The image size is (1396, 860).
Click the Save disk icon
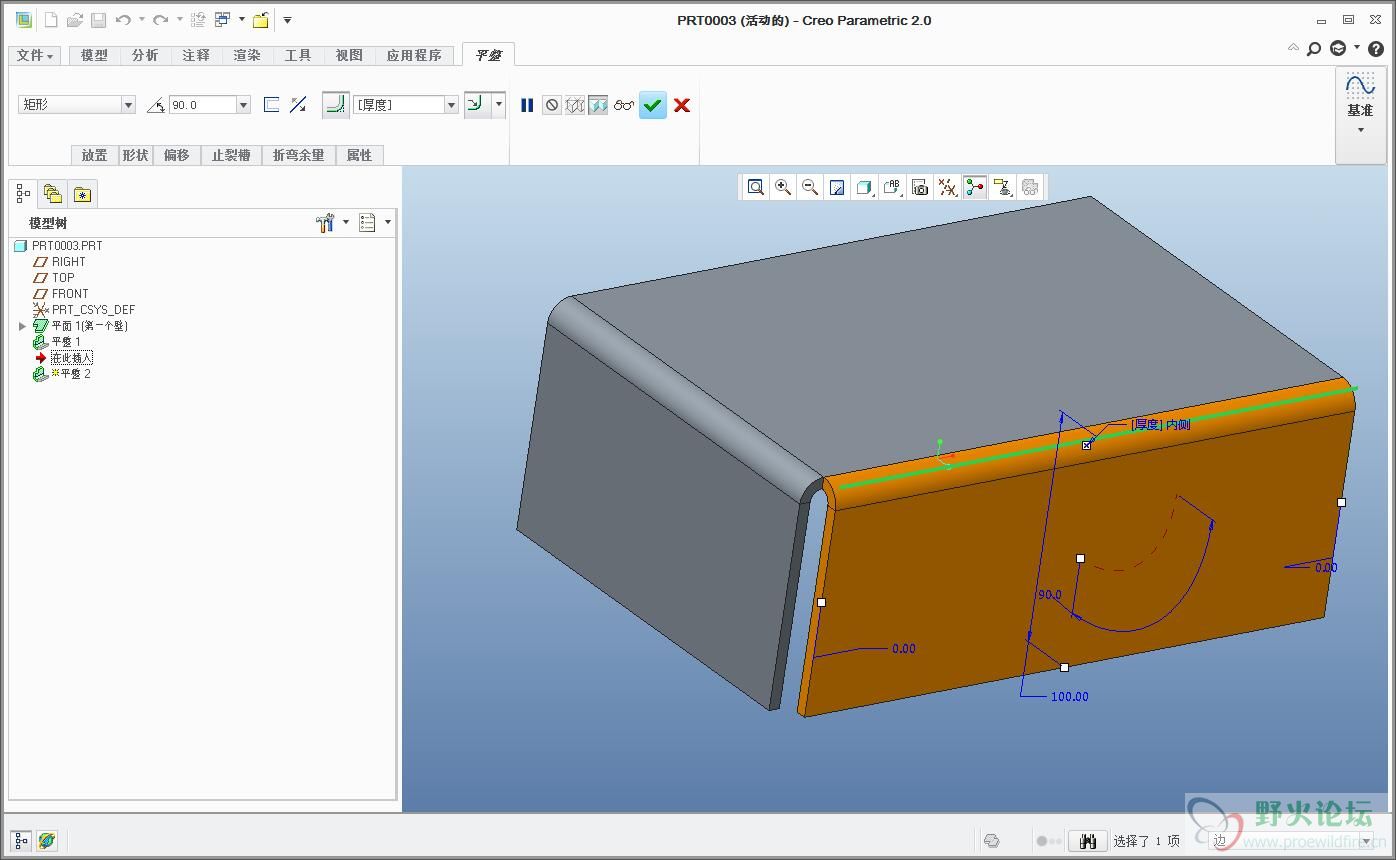[98, 20]
